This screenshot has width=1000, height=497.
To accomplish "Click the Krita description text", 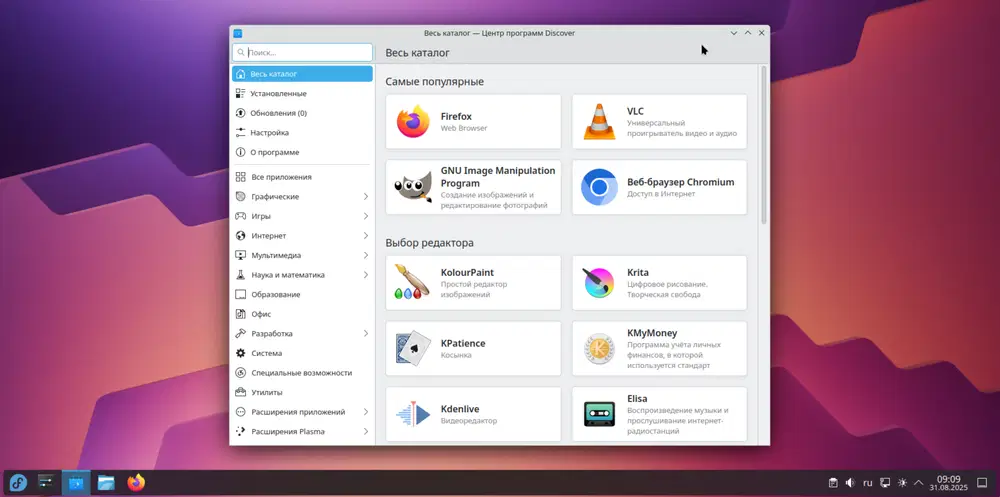I will (x=667, y=289).
